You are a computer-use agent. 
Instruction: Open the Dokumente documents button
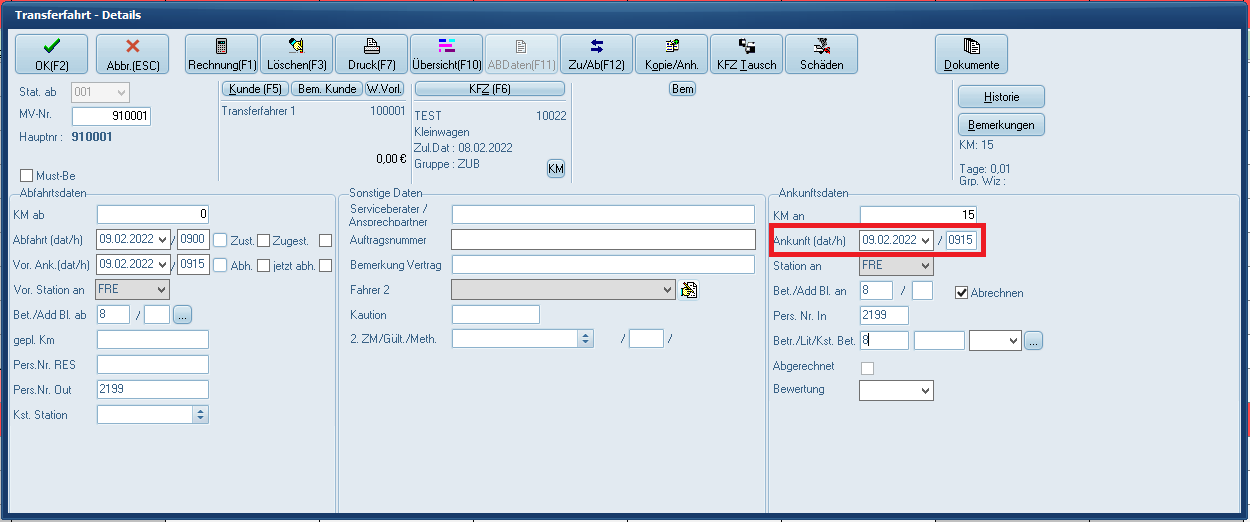pos(971,54)
